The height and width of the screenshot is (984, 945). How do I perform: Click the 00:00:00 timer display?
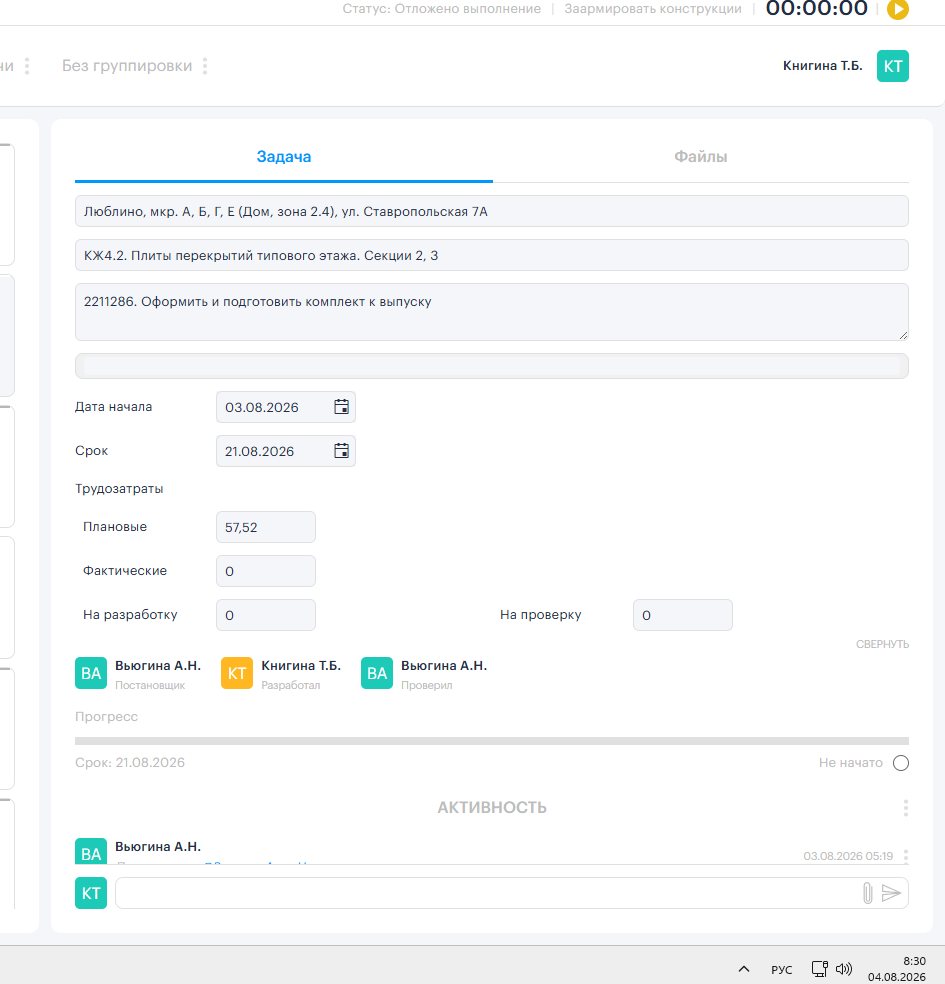click(x=816, y=9)
